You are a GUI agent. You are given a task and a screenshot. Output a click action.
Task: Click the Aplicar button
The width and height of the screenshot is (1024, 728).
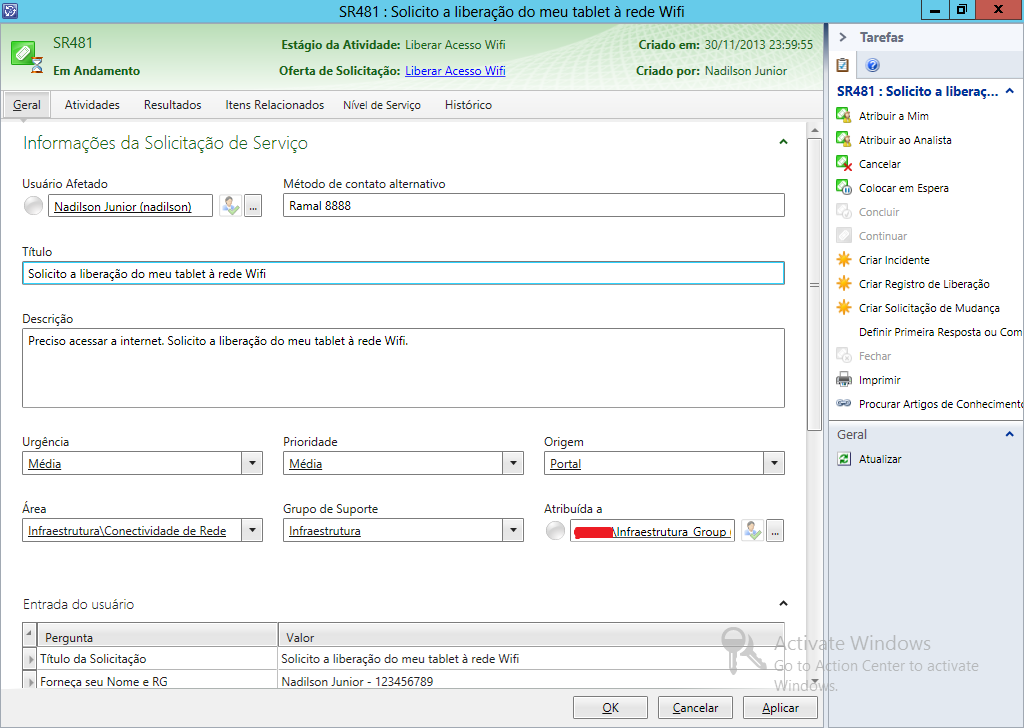780,708
